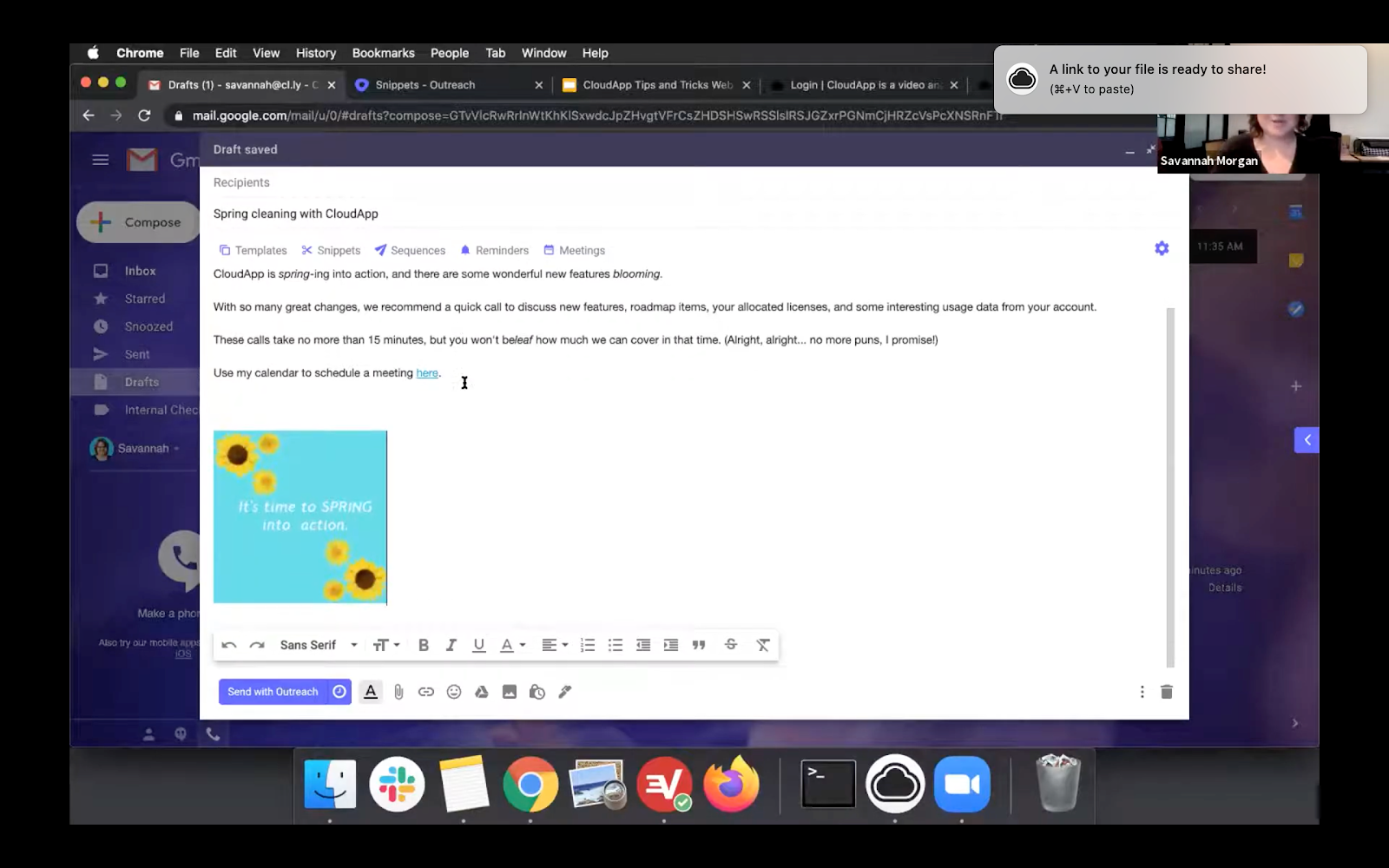This screenshot has width=1389, height=868.
Task: Open the Bookmarks menu in menu bar
Action: pyautogui.click(x=383, y=53)
